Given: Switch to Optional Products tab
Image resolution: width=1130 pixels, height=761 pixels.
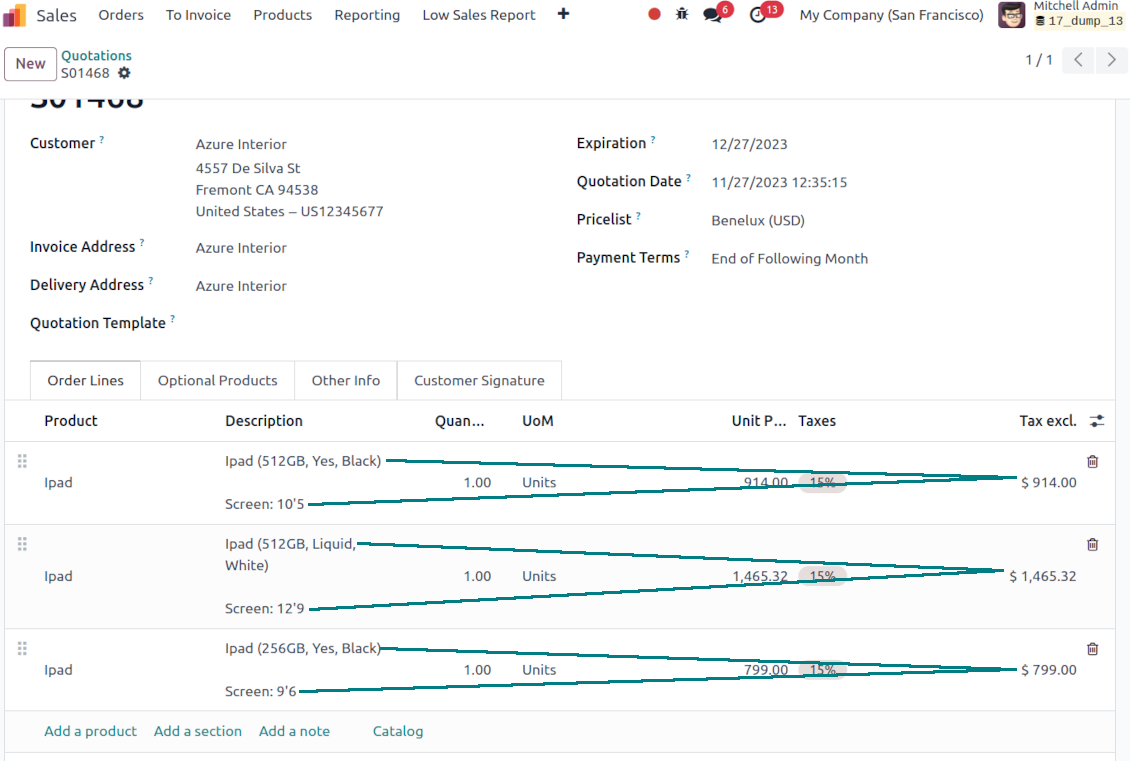Looking at the screenshot, I should point(218,380).
